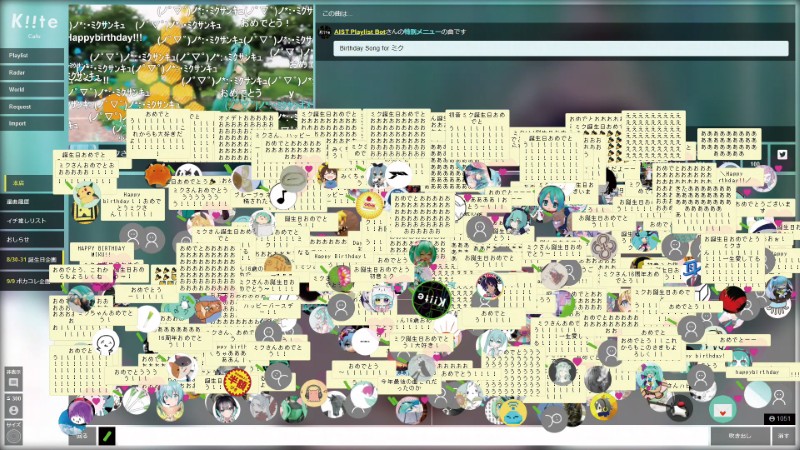Click the small red-and-white mascot avatar

[x=679, y=407]
